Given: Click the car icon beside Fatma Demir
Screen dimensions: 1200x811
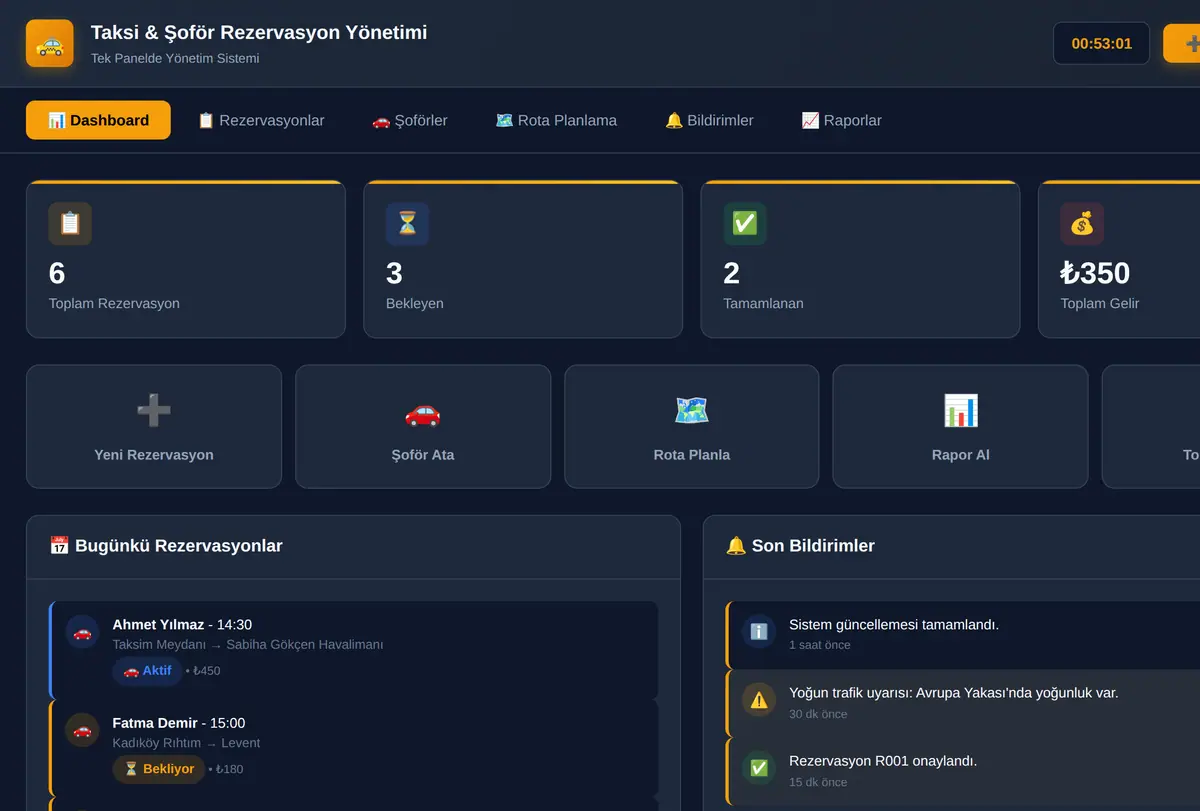Looking at the screenshot, I should pos(82,730).
